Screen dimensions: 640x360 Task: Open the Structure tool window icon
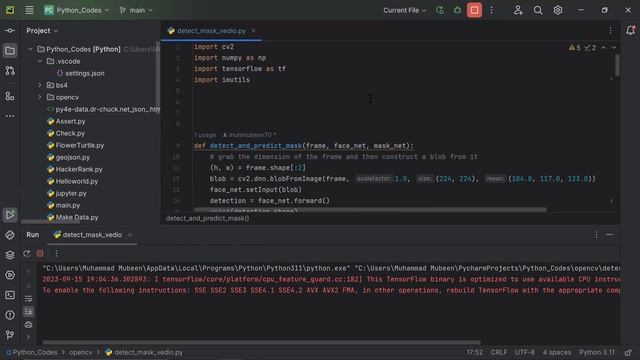click(10, 96)
